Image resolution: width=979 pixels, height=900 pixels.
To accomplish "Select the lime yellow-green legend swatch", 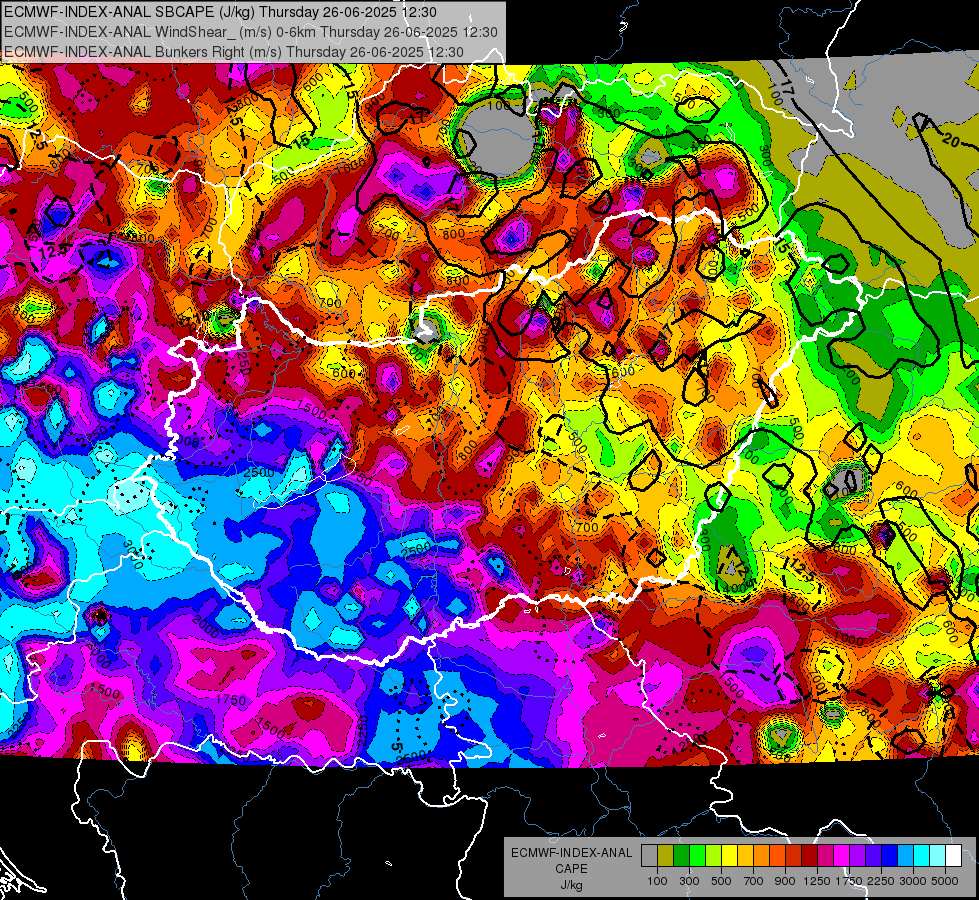I will click(714, 855).
